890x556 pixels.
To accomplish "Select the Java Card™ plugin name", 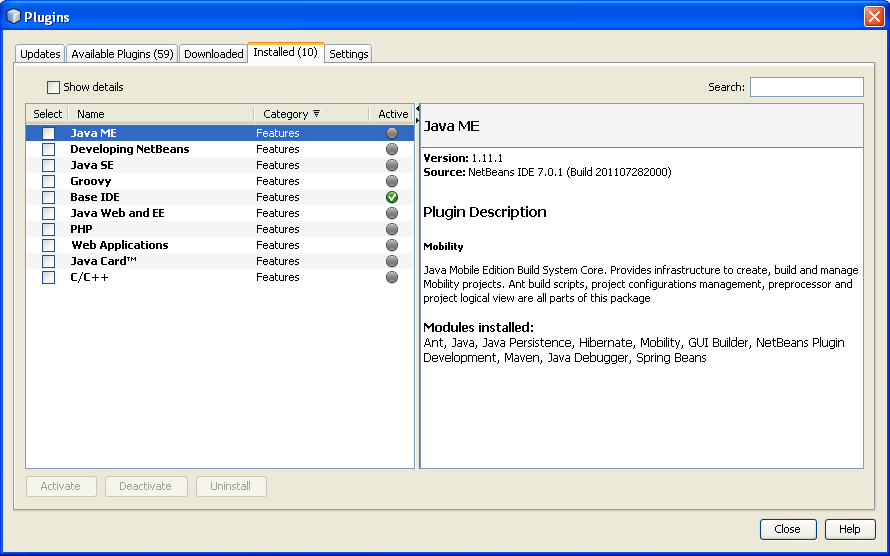I will coord(103,261).
